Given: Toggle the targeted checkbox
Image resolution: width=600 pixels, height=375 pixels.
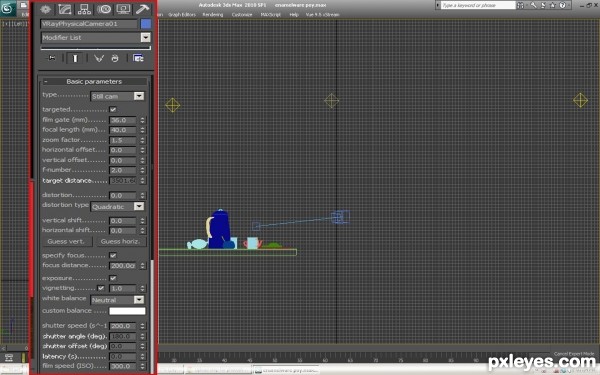Looking at the screenshot, I should click(113, 109).
